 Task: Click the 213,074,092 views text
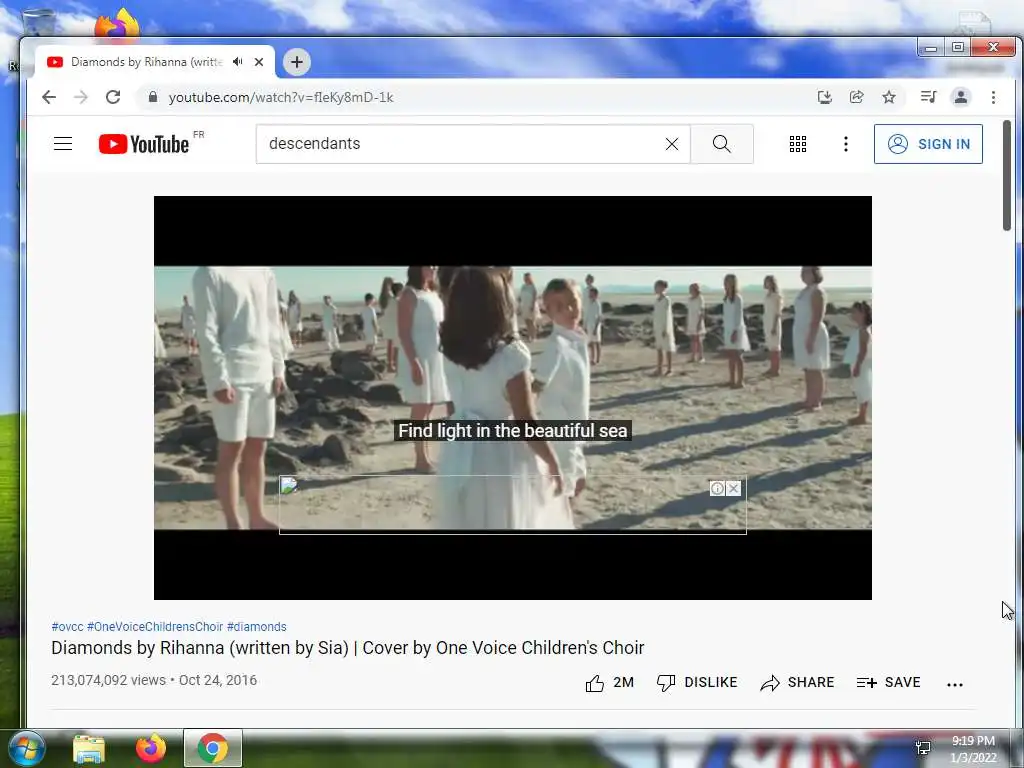click(x=108, y=680)
